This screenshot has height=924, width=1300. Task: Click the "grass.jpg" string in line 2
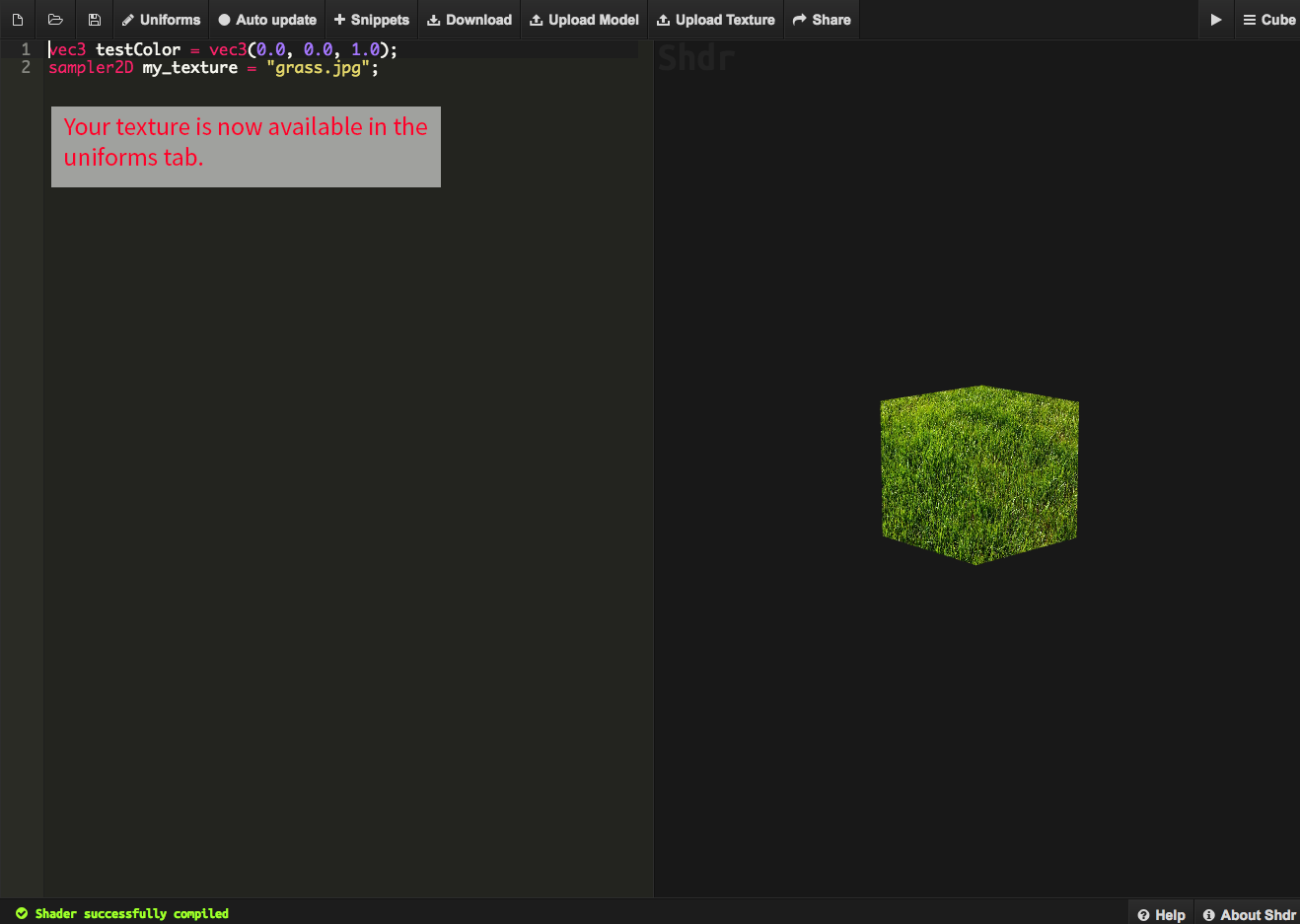tap(318, 68)
